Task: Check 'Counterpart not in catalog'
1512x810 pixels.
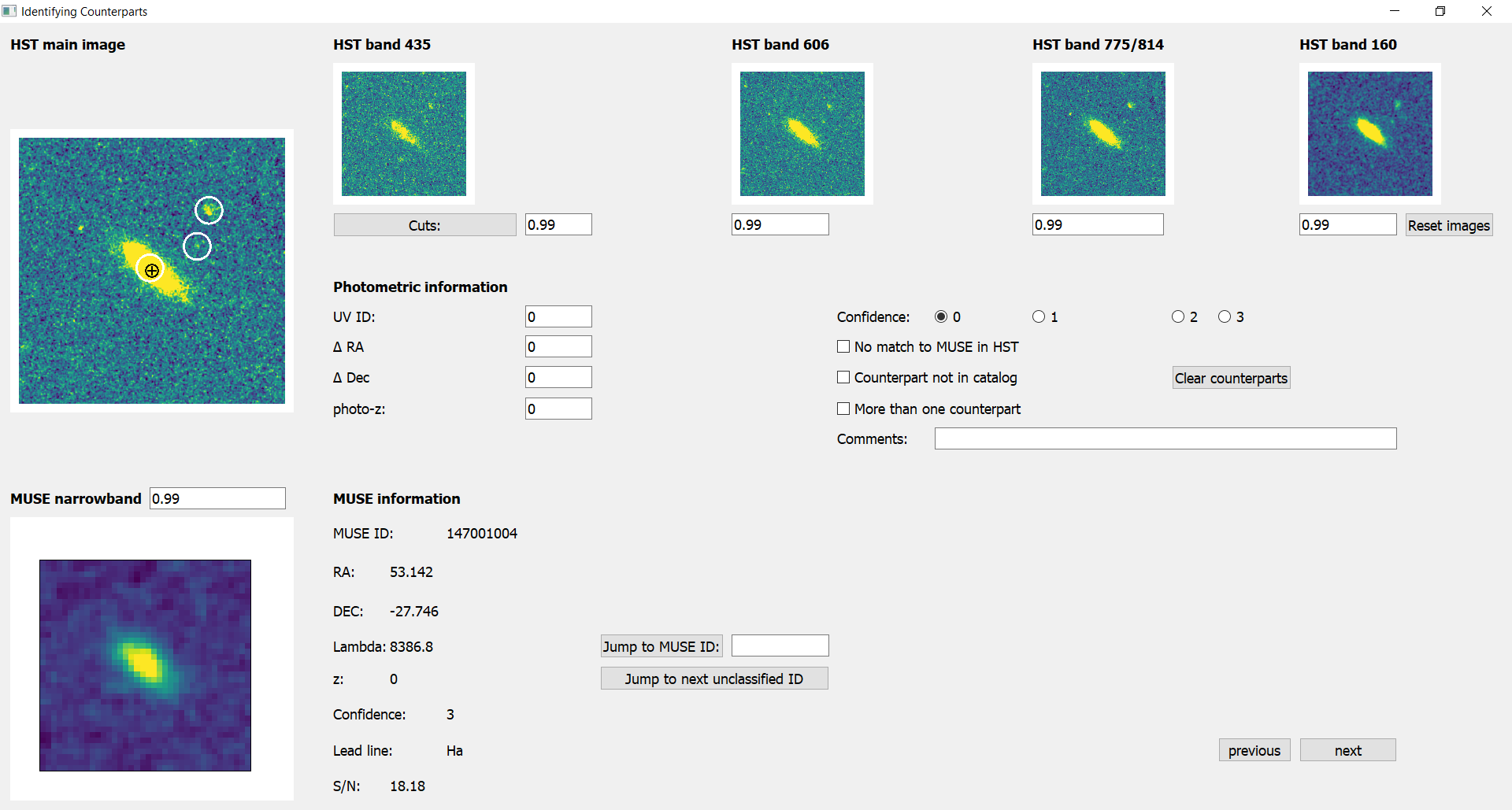Action: pos(843,377)
